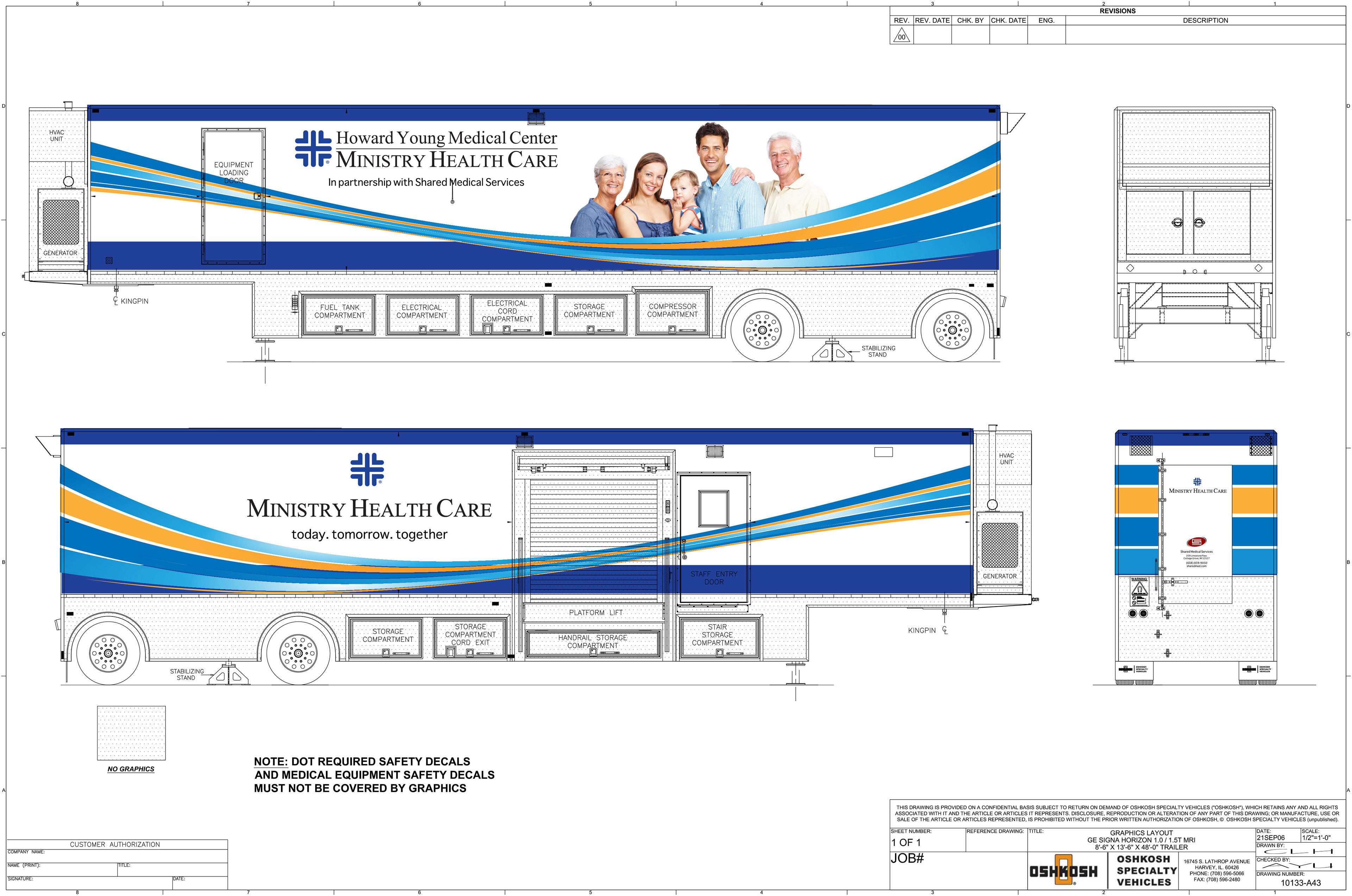Click the Signature field in Customer Authorization
Screen dimensions: 1352x896
tap(89, 883)
